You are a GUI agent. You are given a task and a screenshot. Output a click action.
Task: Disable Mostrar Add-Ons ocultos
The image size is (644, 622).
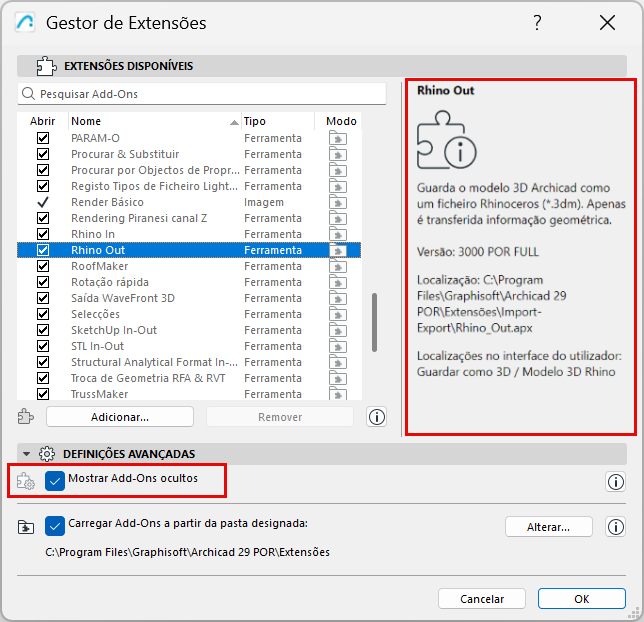[55, 481]
